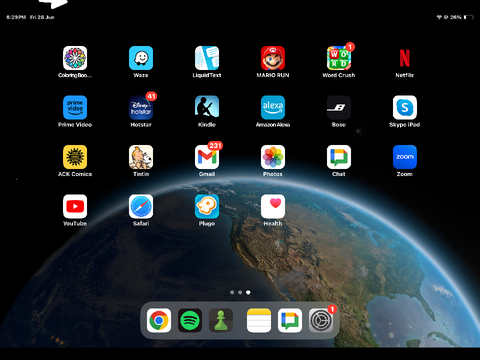Screen dimensions: 480x360
Task: Open the Bose app
Action: point(339,107)
